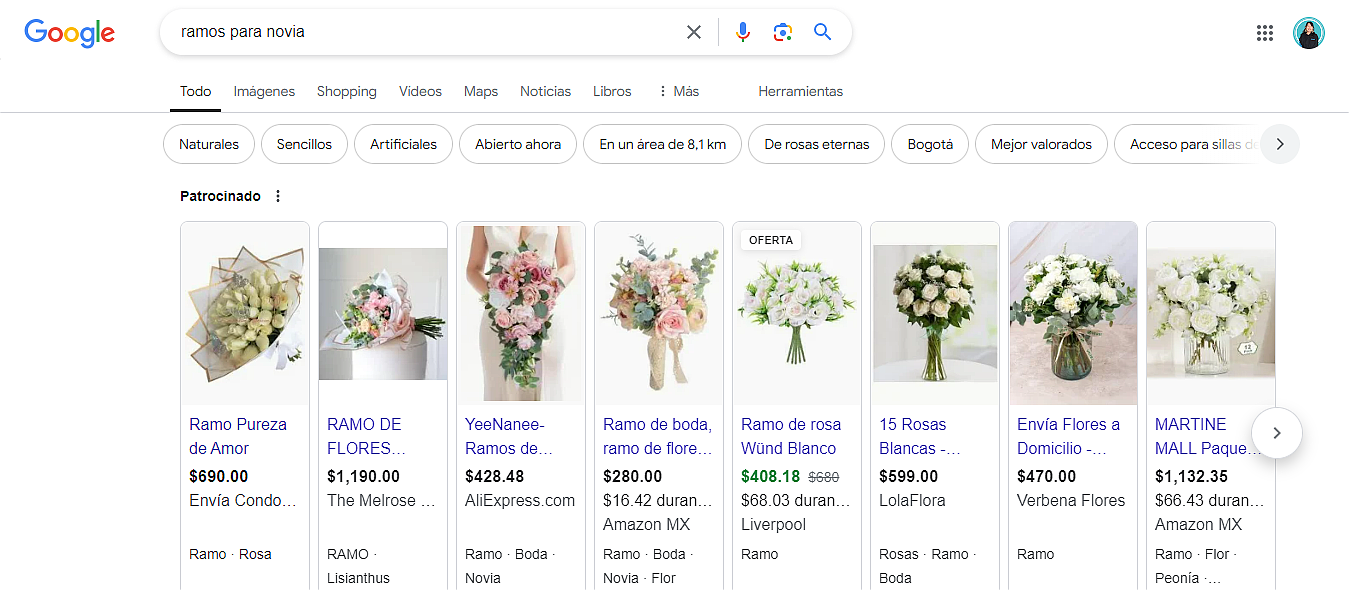The width and height of the screenshot is (1349, 590).
Task: Click the The Melrose seller name
Action: pos(382,500)
